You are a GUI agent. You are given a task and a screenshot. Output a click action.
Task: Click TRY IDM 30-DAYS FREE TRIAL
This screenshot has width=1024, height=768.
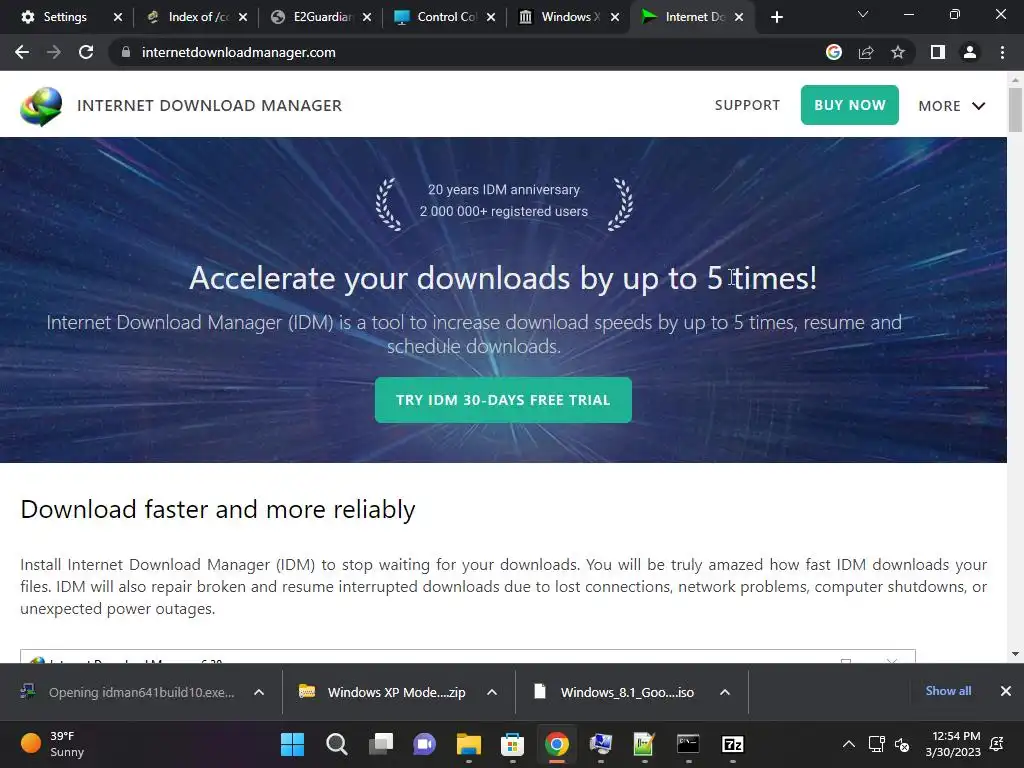coord(503,400)
